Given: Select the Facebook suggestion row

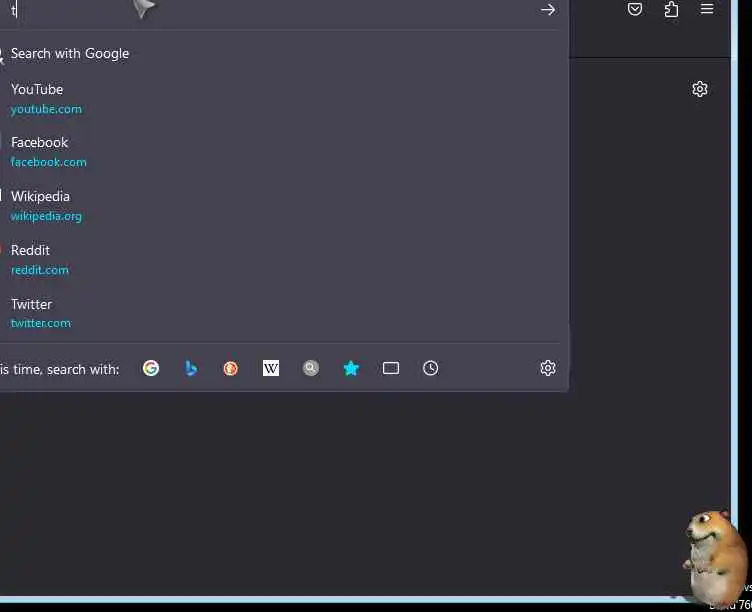Looking at the screenshot, I should point(280,152).
